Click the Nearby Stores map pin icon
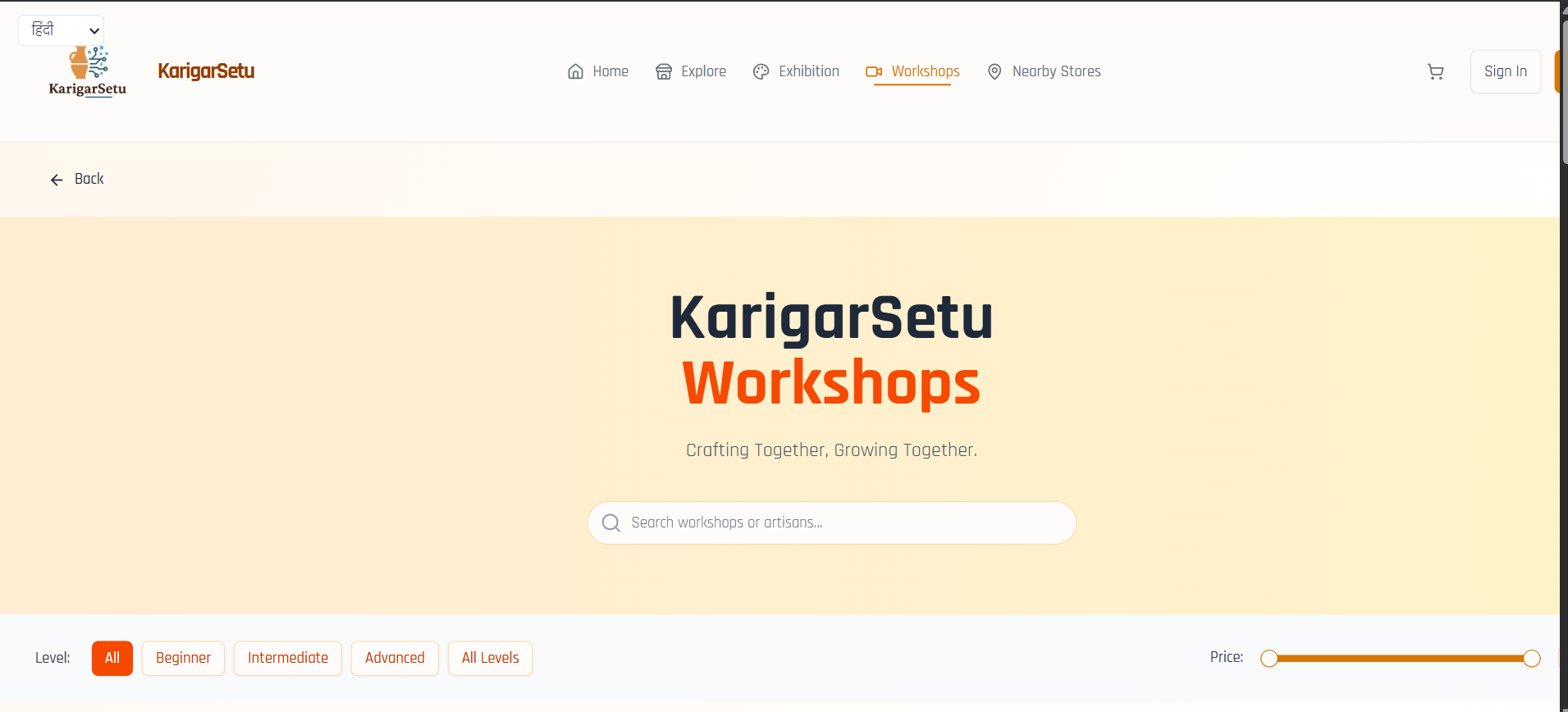Viewport: 1568px width, 712px height. 994,71
